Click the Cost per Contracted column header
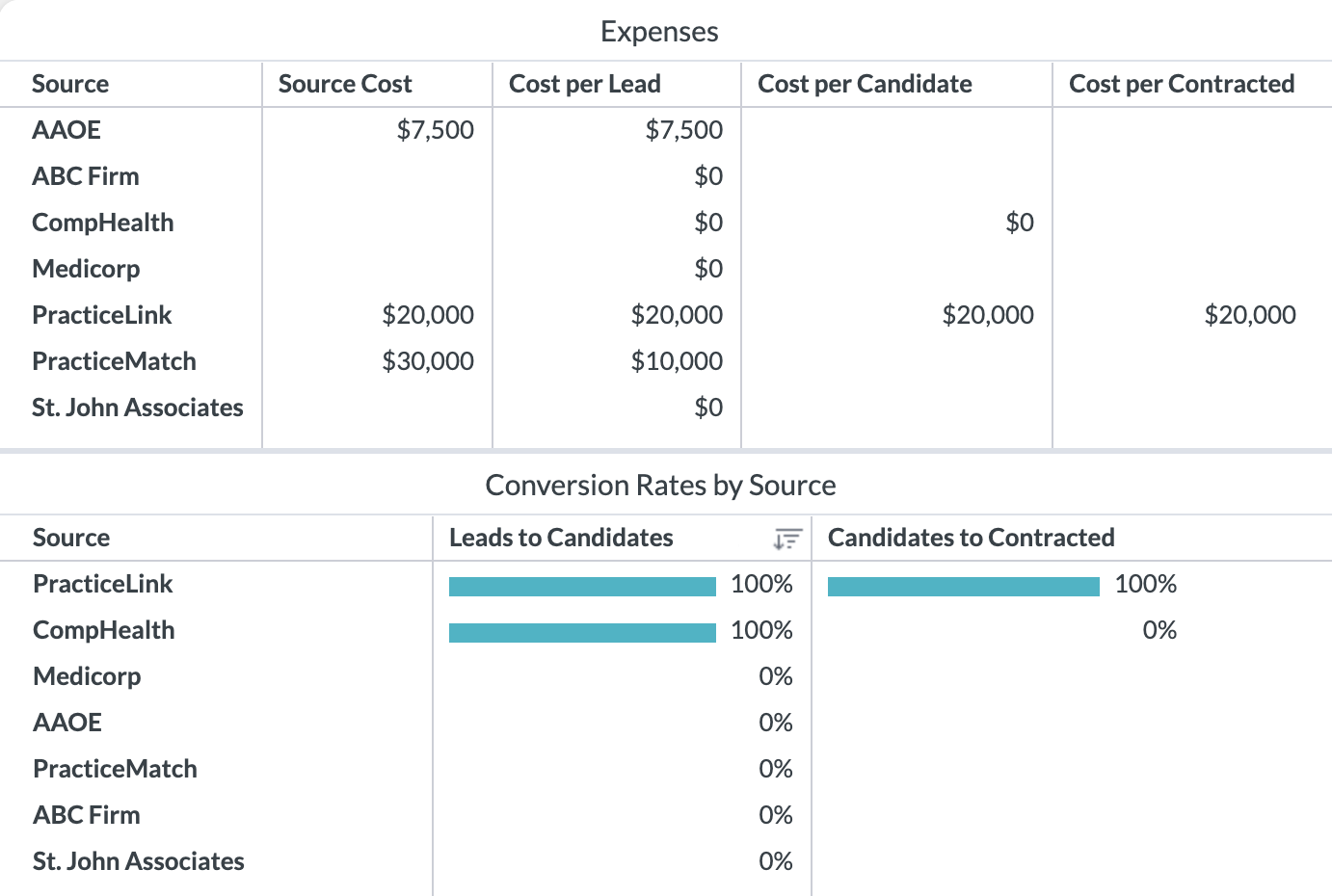This screenshot has height=896, width=1332. [1182, 84]
